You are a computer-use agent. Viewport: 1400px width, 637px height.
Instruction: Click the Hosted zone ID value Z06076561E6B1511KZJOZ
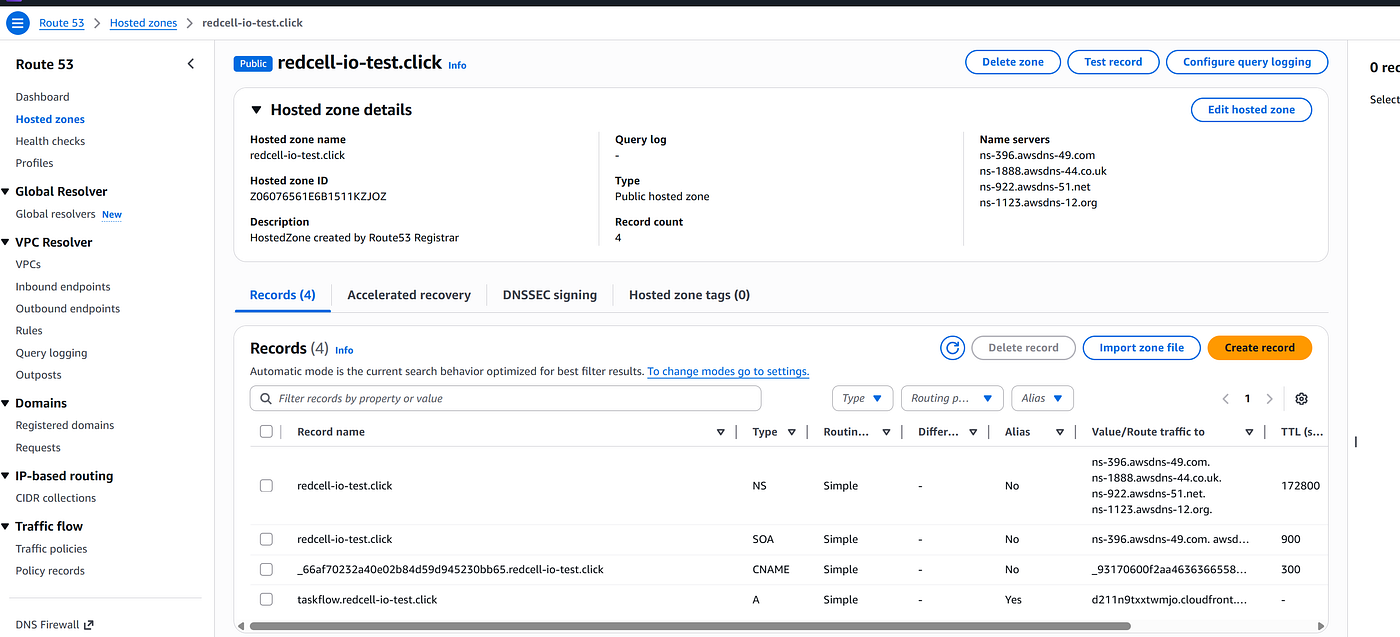point(318,197)
